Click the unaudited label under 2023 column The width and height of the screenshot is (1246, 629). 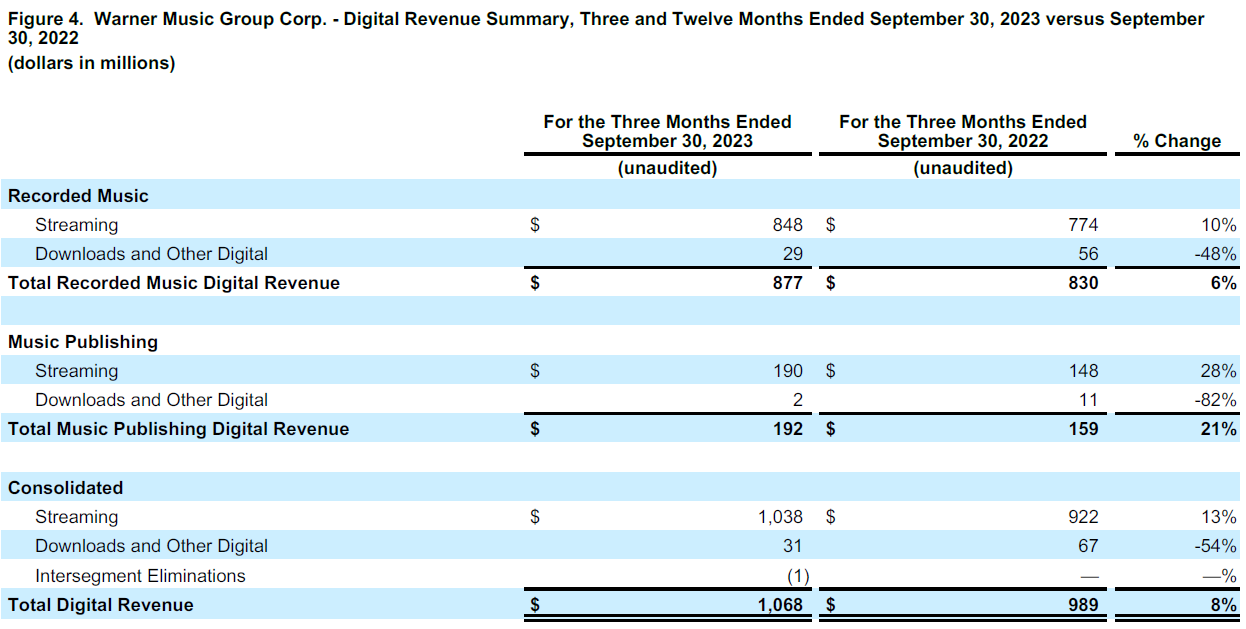click(x=668, y=168)
